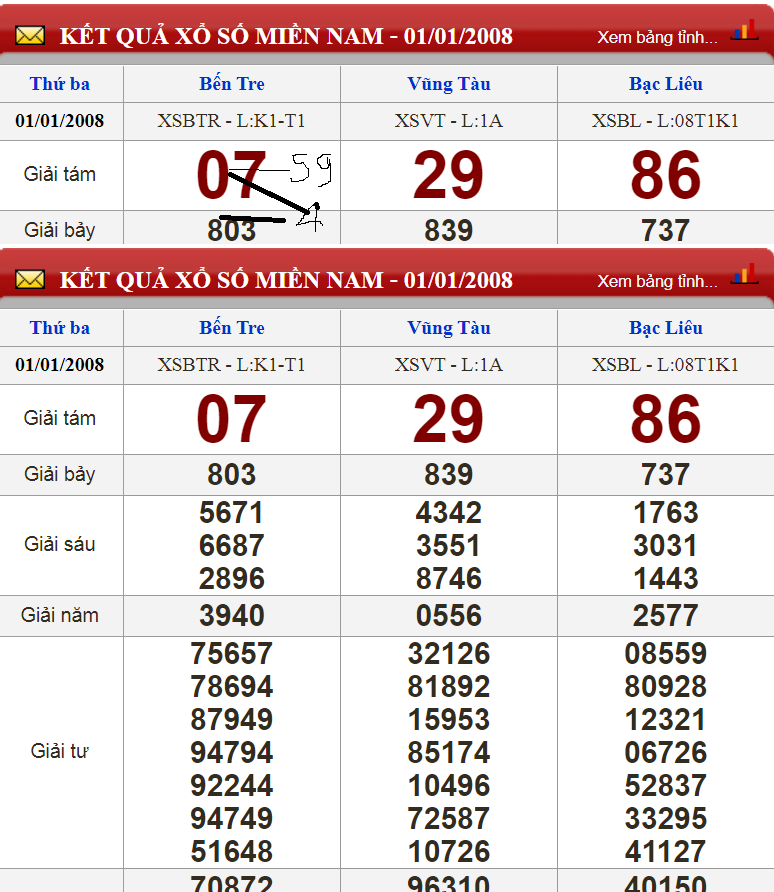Click Giải tư number 32126
The image size is (774, 892).
(449, 654)
